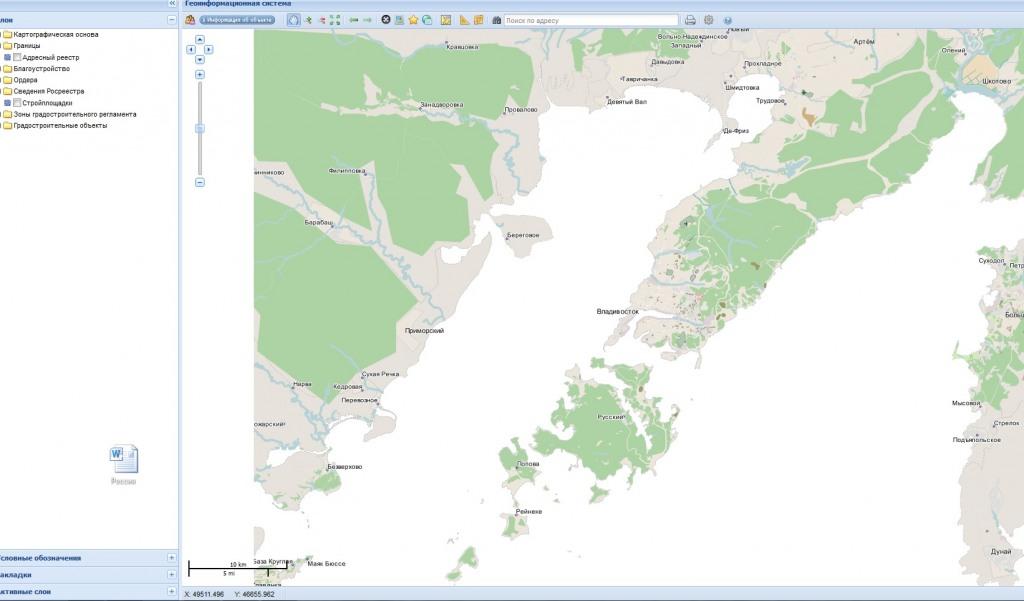The image size is (1024, 601).
Task: Collapse the layers panel with minus button
Action: pos(171,20)
